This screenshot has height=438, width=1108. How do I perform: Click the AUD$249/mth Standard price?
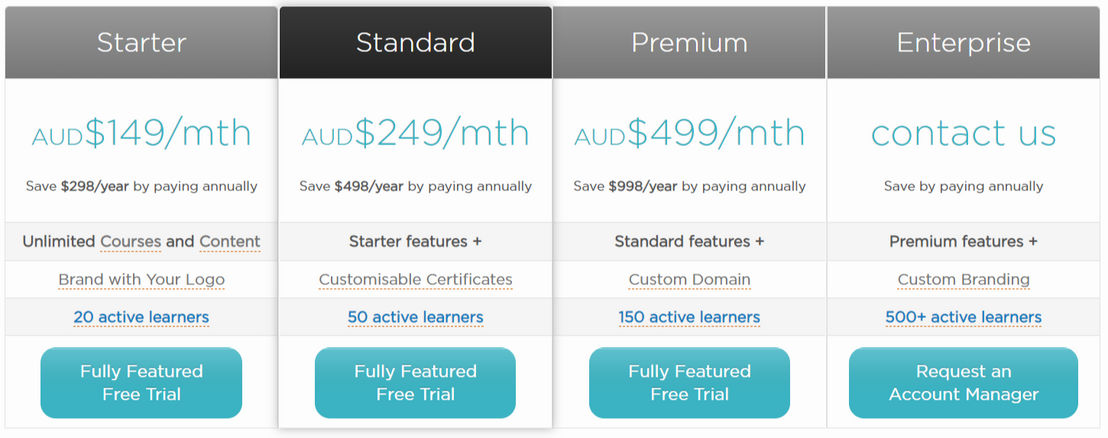coord(416,133)
